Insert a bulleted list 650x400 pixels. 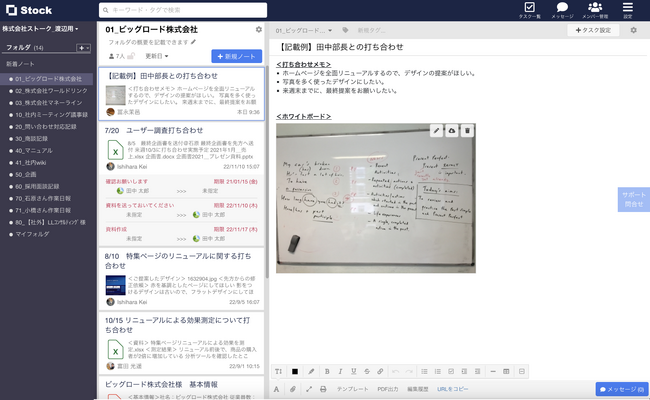pyautogui.click(x=424, y=371)
